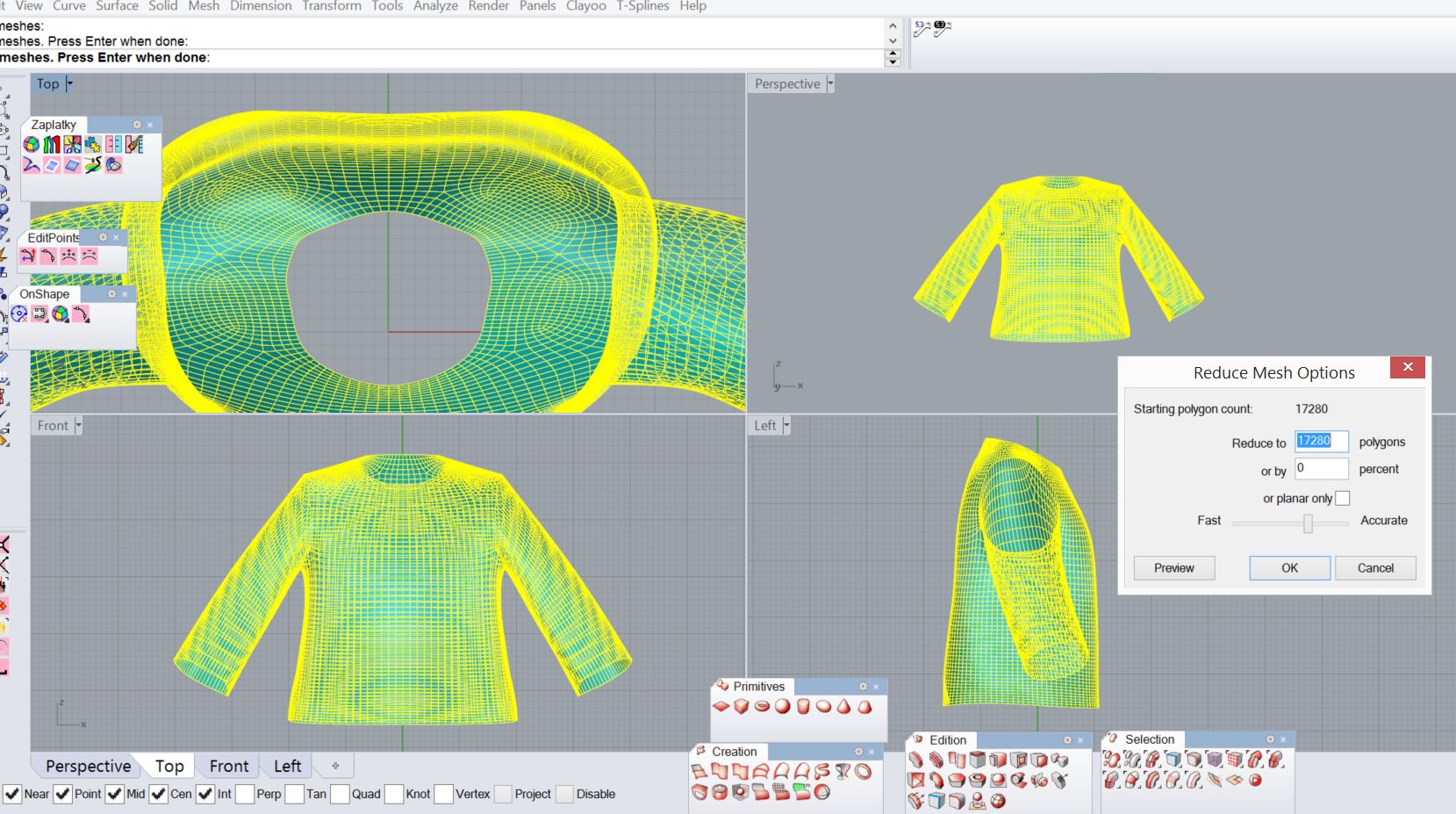Image resolution: width=1456 pixels, height=814 pixels.
Task: Check the Tan osnap checkbox
Action: click(x=294, y=794)
